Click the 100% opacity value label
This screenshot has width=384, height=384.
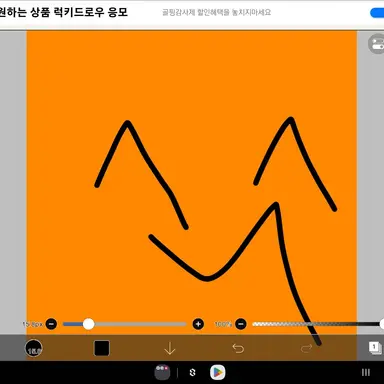[x=223, y=324]
